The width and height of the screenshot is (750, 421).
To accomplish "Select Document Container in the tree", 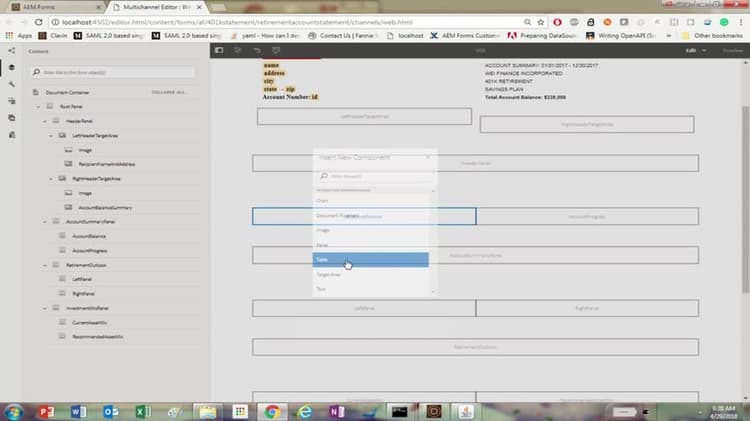I will (x=67, y=92).
